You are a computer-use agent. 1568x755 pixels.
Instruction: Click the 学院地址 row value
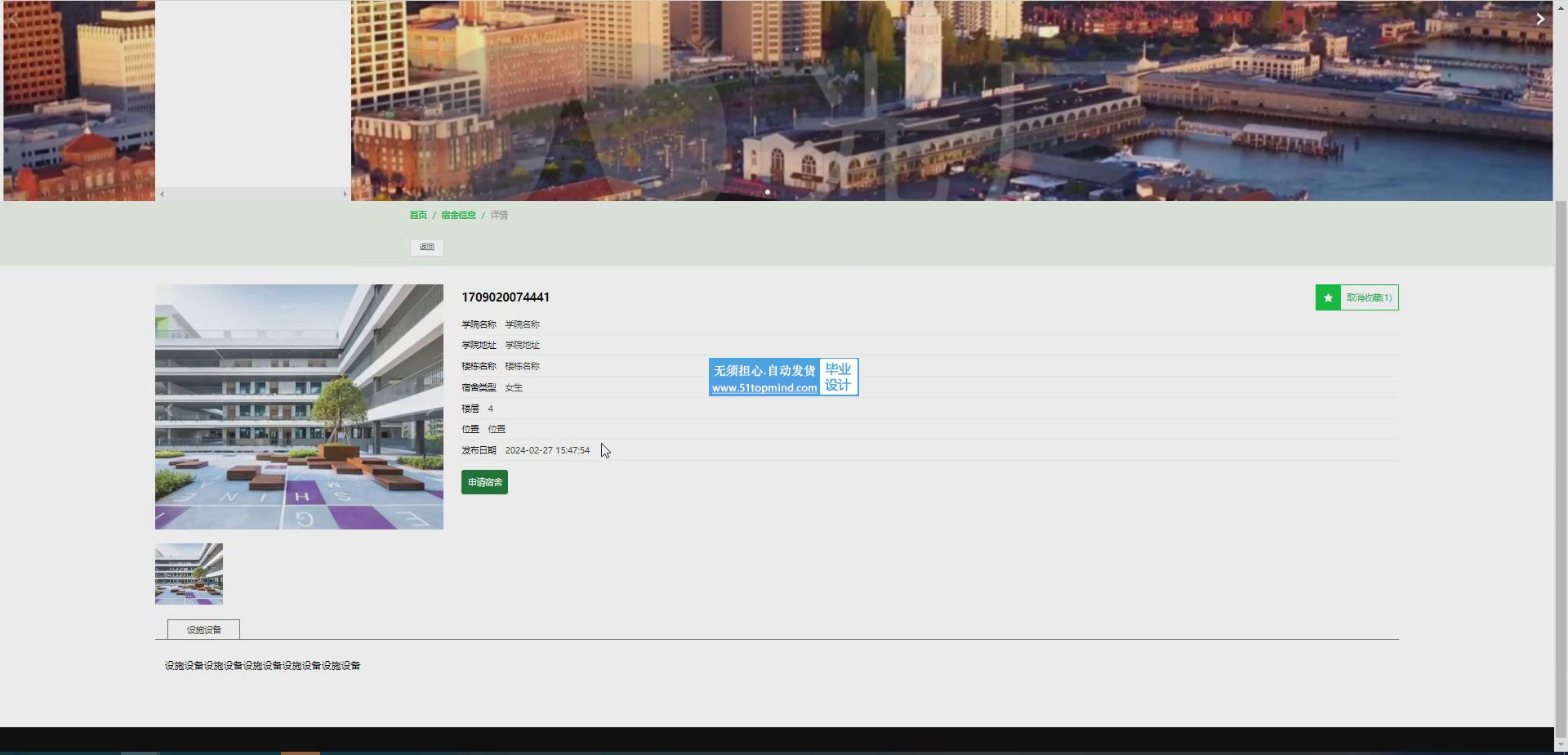(522, 345)
